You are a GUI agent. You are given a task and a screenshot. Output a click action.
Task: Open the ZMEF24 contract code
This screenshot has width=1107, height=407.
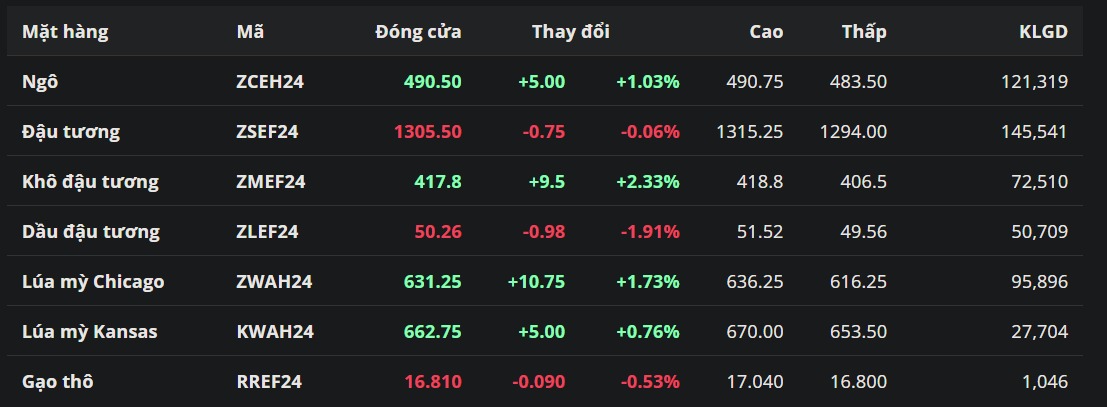click(271, 181)
